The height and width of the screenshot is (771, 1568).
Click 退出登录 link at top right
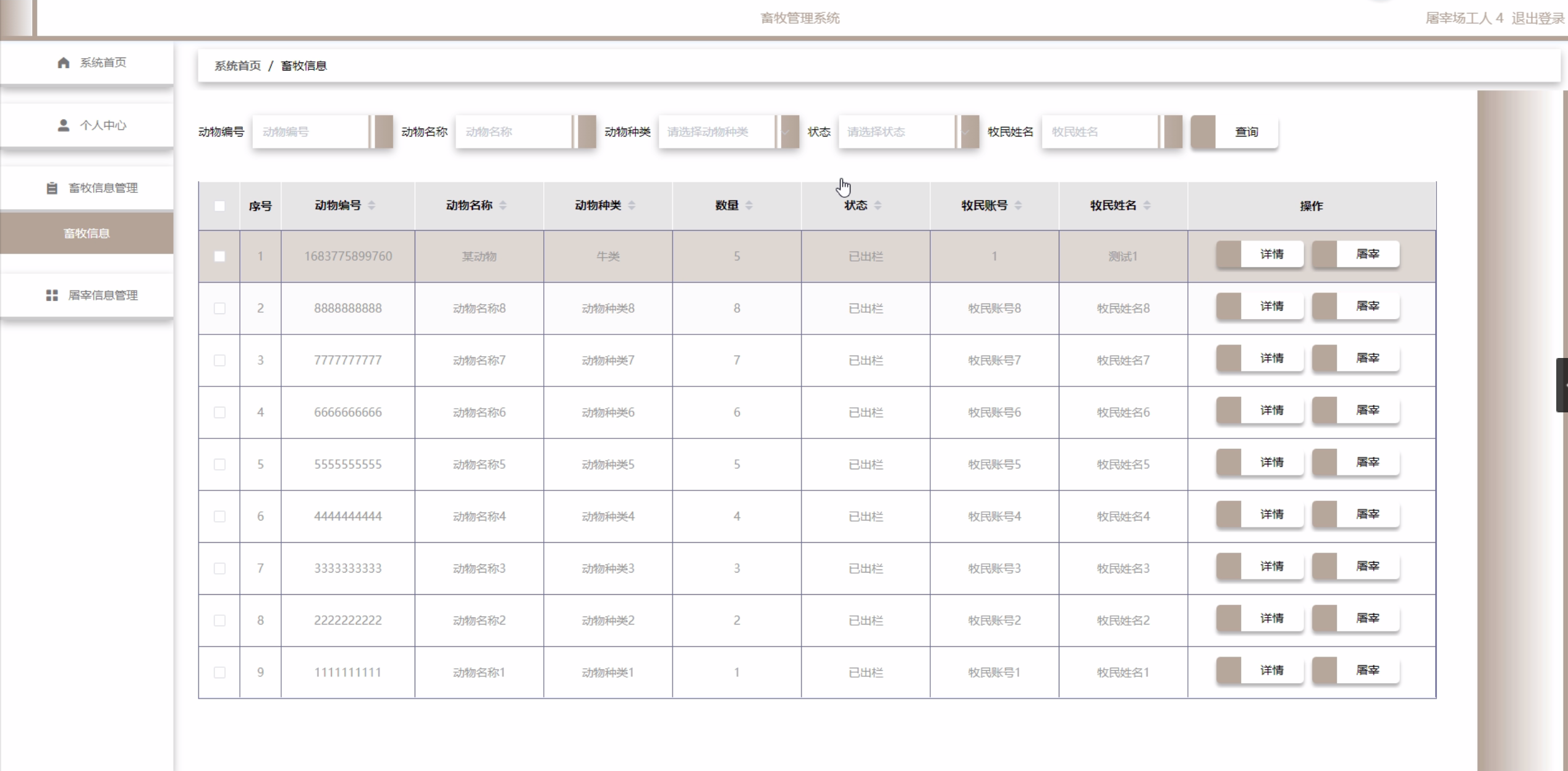[1537, 18]
